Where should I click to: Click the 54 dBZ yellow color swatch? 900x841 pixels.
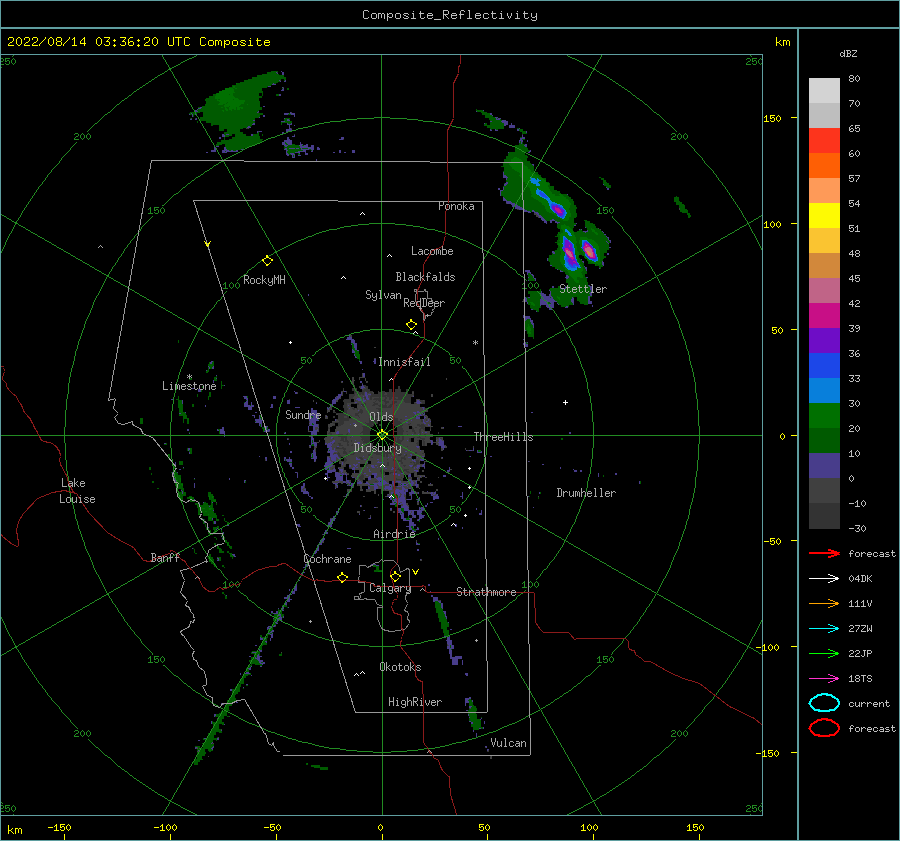824,215
